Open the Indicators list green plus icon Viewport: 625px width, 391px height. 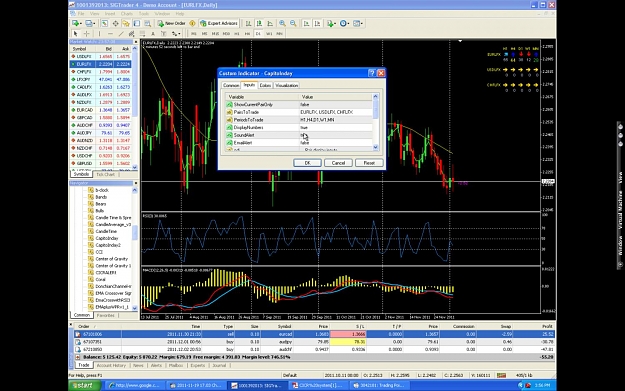[x=330, y=24]
